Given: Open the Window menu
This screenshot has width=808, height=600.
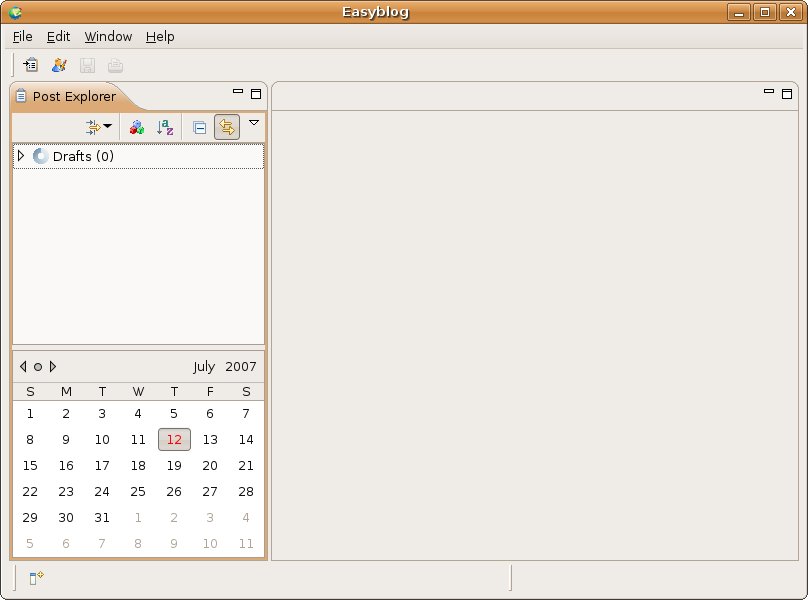Looking at the screenshot, I should click(108, 37).
